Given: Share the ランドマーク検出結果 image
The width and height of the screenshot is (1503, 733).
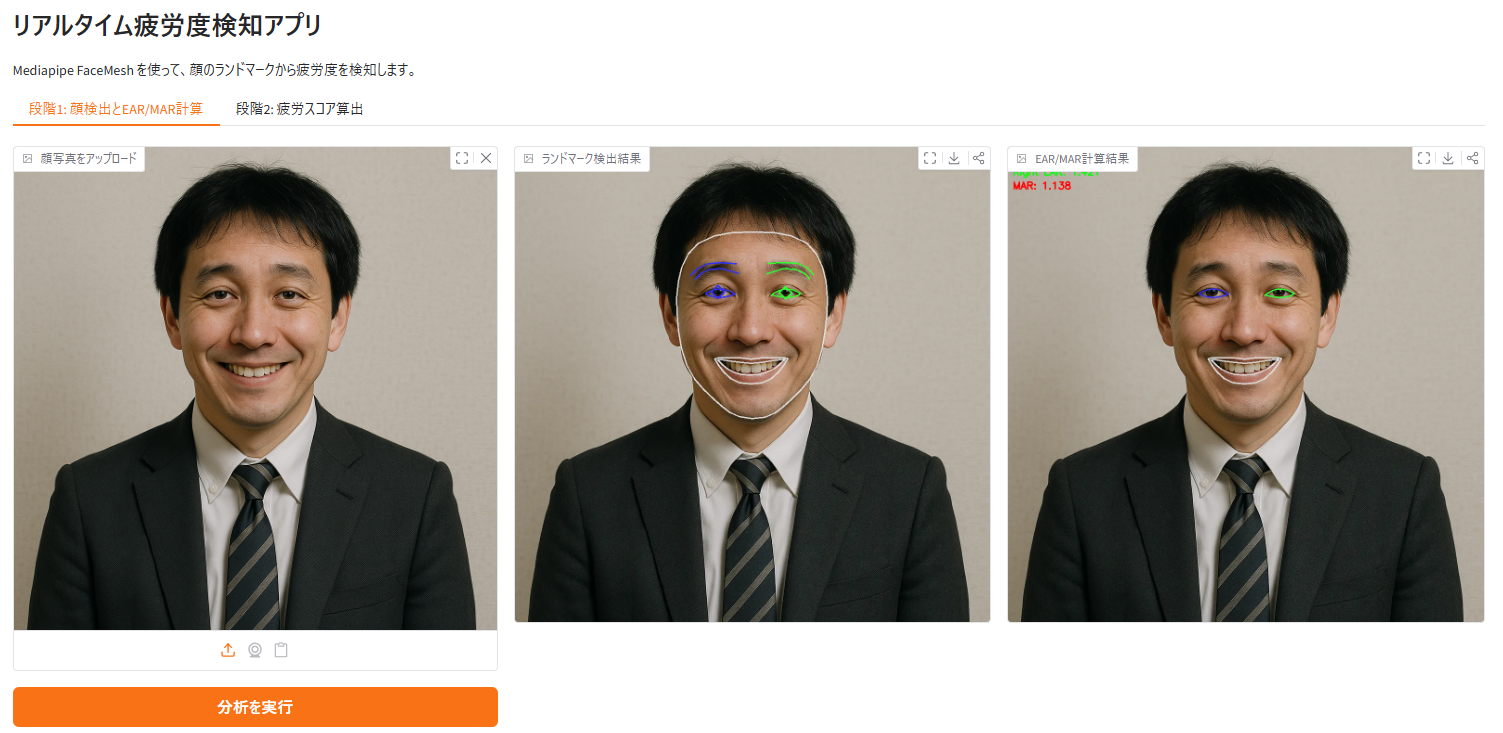Looking at the screenshot, I should (978, 157).
